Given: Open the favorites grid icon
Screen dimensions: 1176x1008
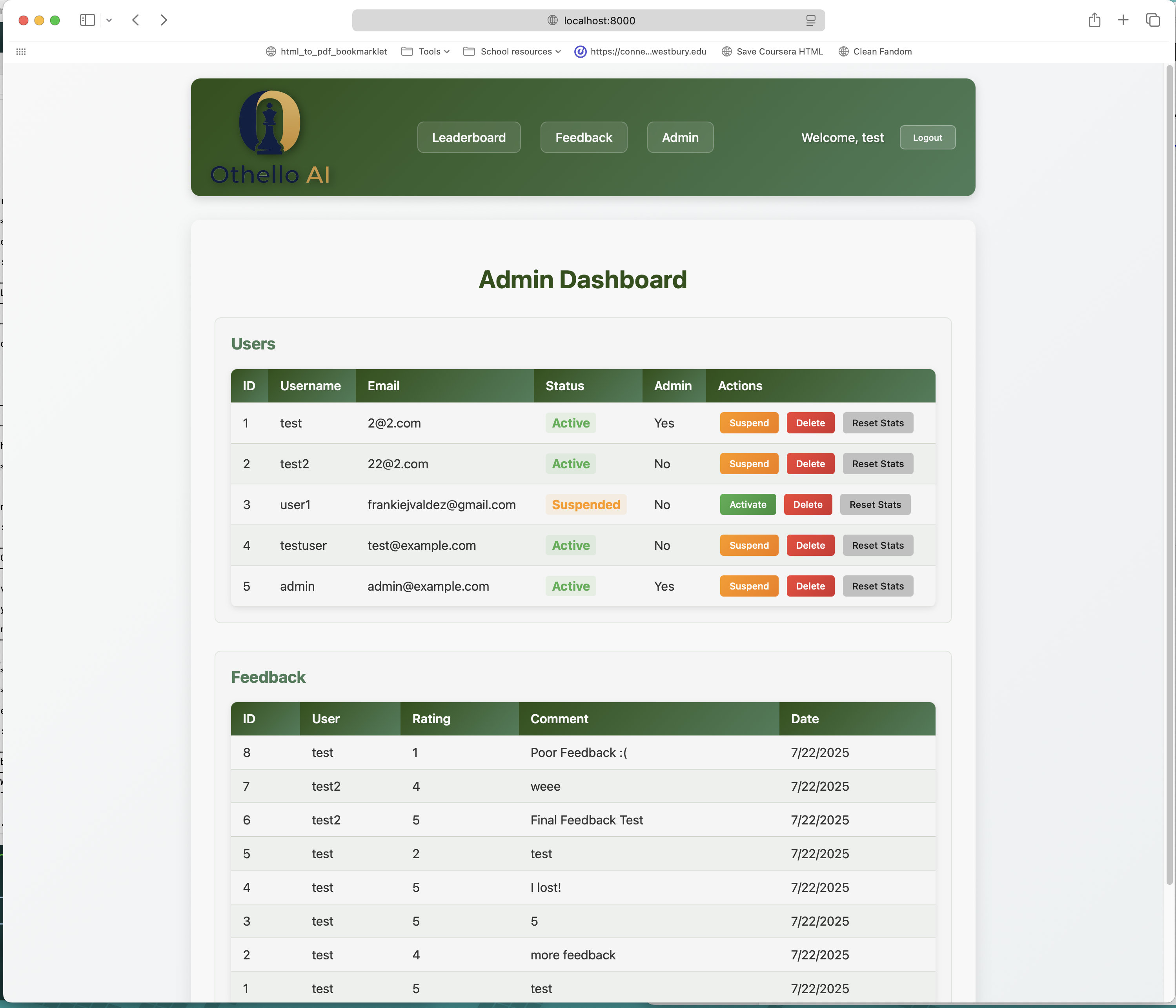Looking at the screenshot, I should click(x=21, y=52).
